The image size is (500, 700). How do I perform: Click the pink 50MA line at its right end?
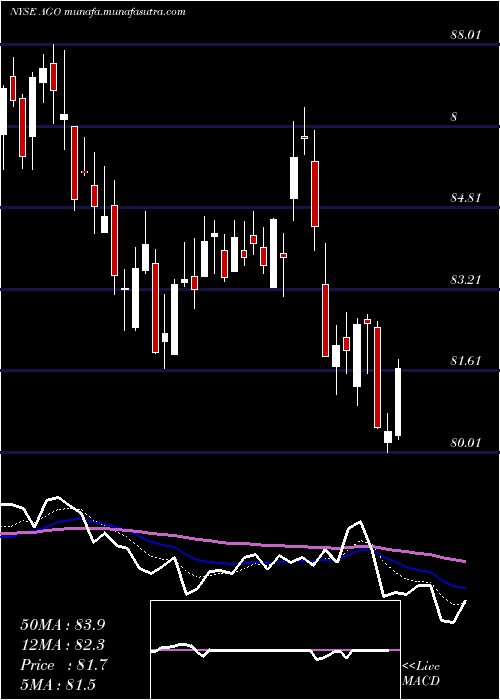(x=463, y=561)
